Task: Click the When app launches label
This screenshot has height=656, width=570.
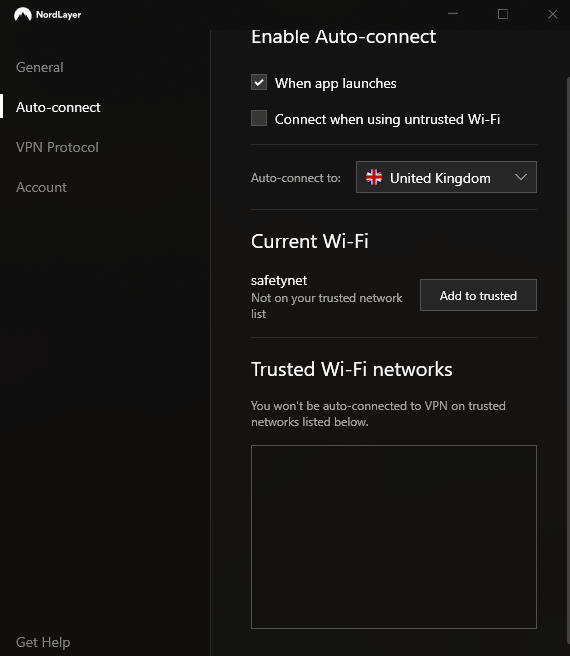Action: (336, 83)
